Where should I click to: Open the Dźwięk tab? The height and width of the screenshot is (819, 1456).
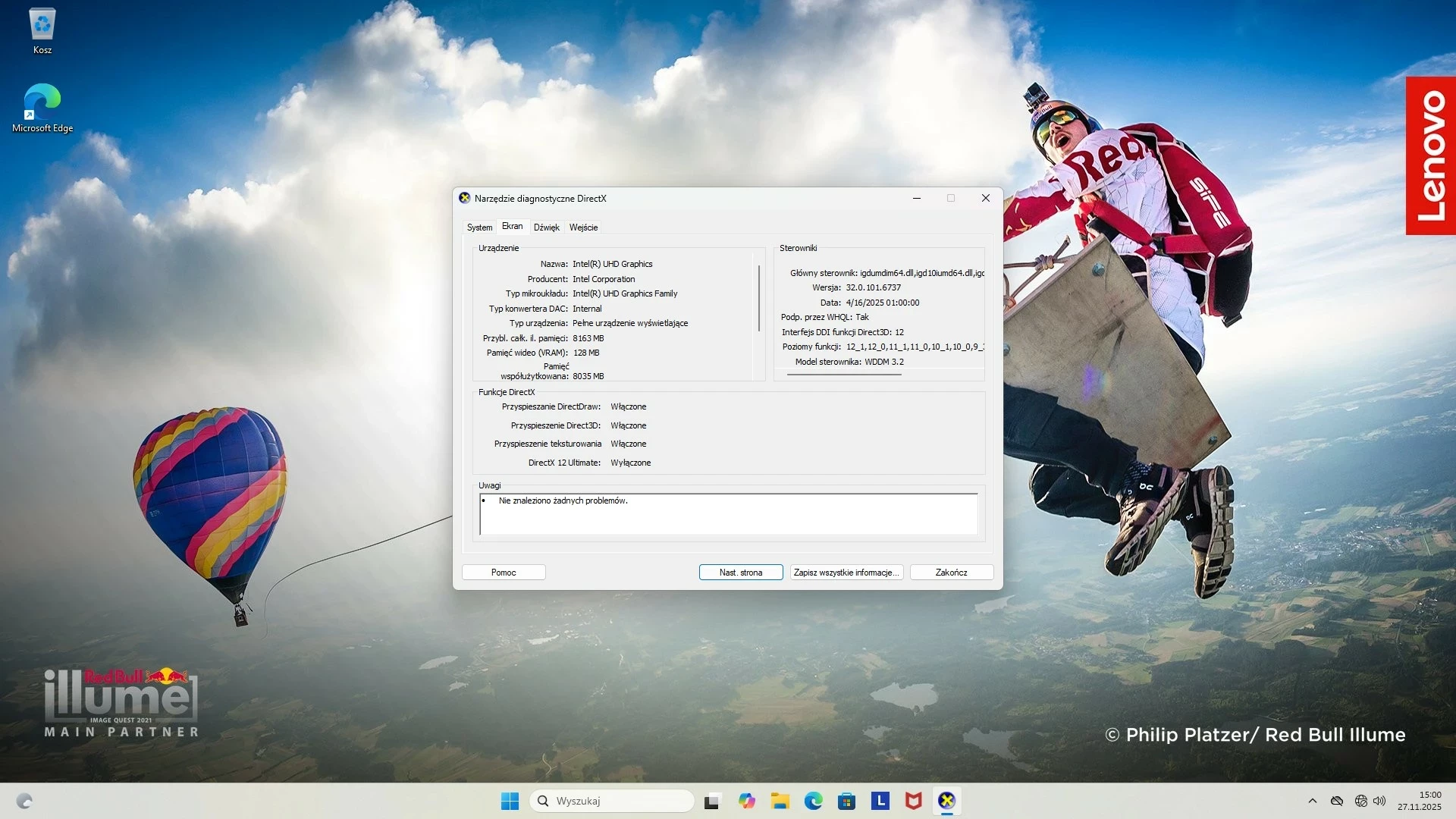[547, 227]
